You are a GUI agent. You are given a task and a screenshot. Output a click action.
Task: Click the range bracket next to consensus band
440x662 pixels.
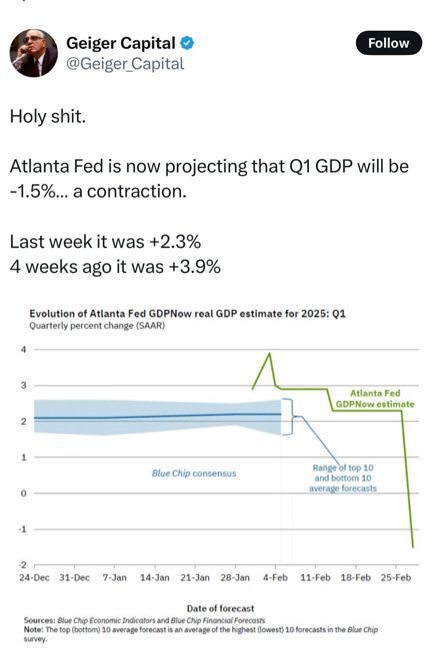pos(288,416)
